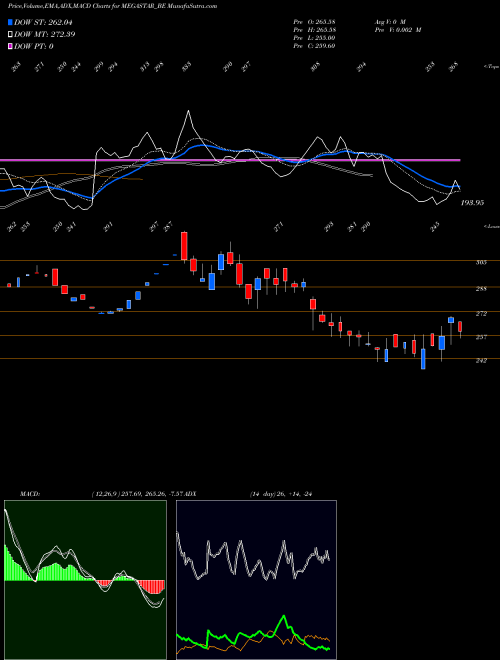Click the 272 price level label
Image resolution: width=500 pixels, height=660 pixels.
click(481, 314)
